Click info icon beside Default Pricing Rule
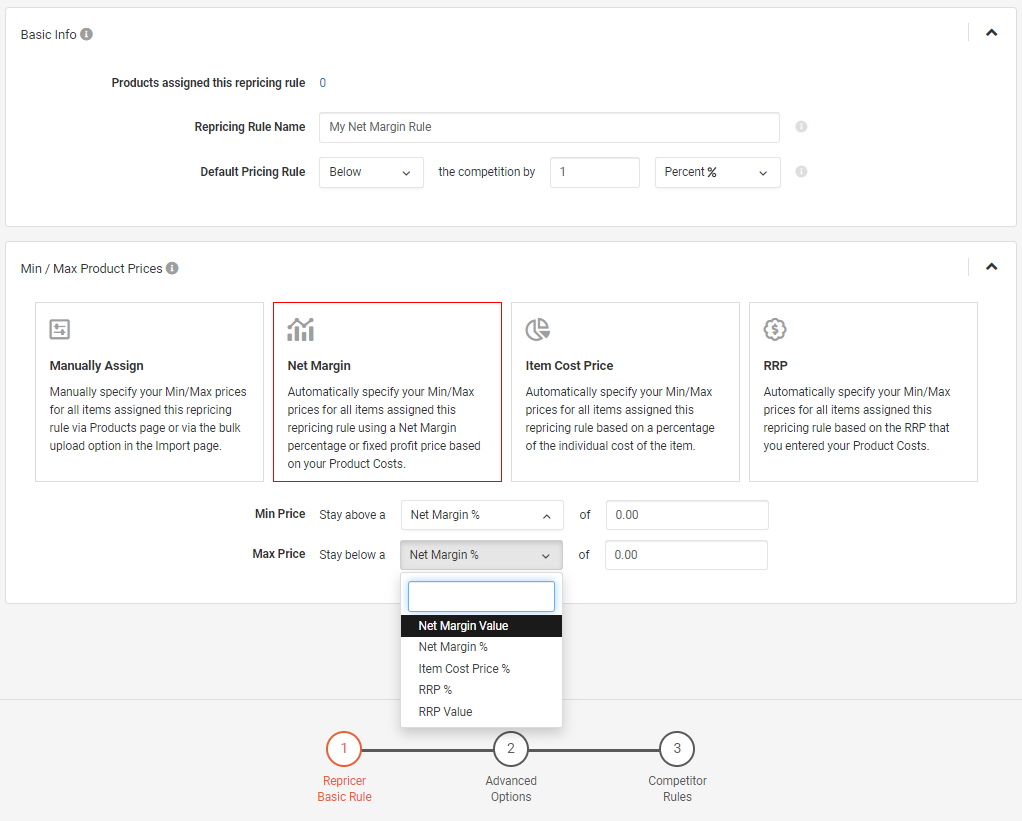The image size is (1022, 821). [x=801, y=171]
